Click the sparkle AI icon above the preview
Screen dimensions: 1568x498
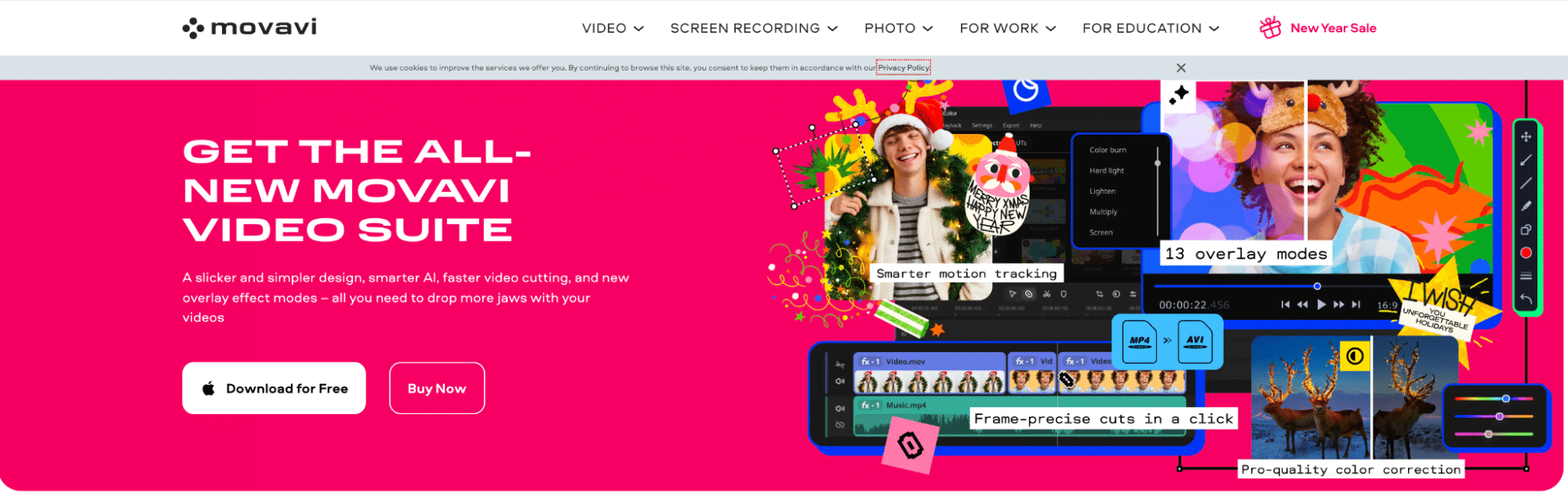(x=1178, y=95)
